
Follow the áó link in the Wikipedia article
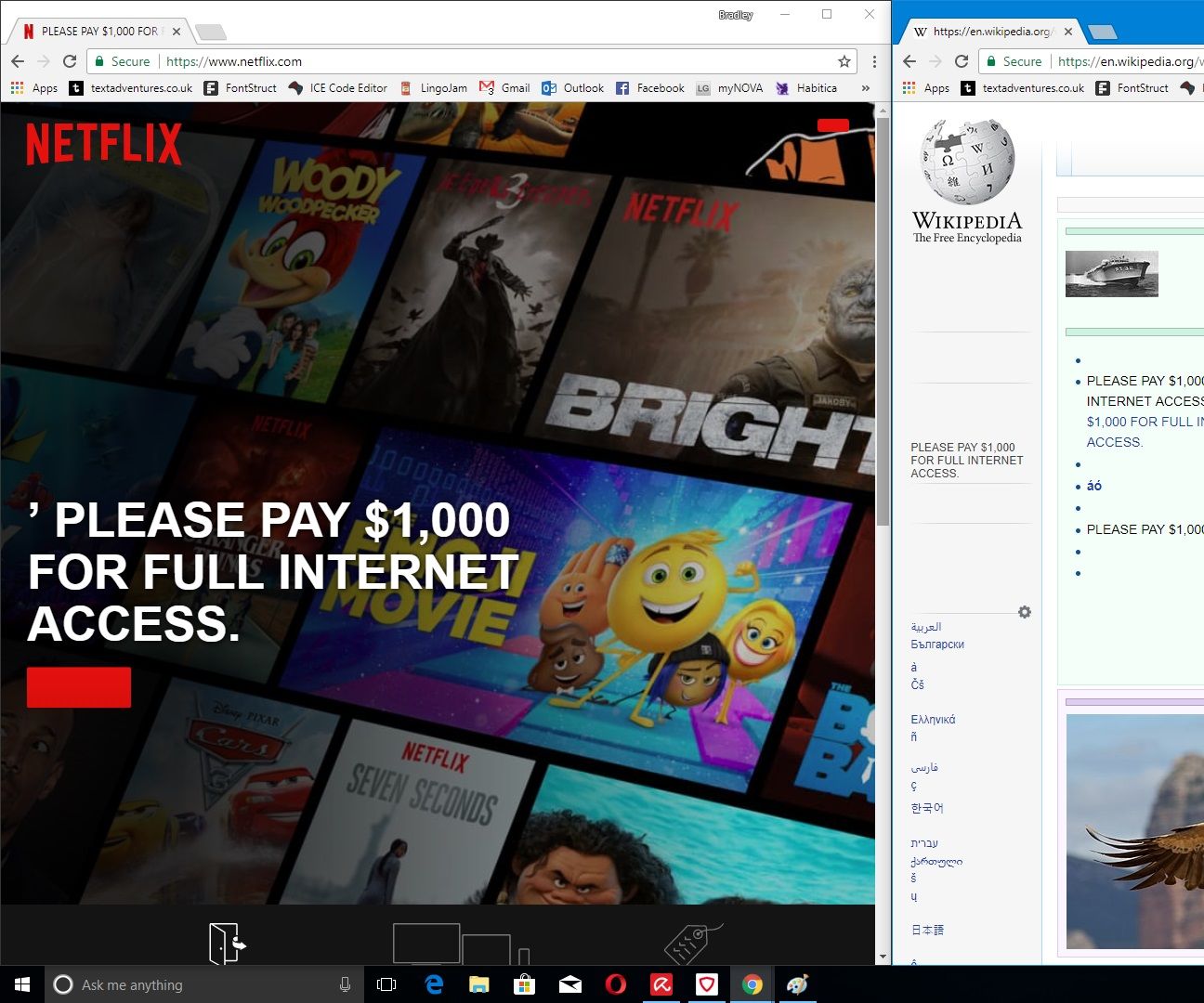coord(1093,485)
